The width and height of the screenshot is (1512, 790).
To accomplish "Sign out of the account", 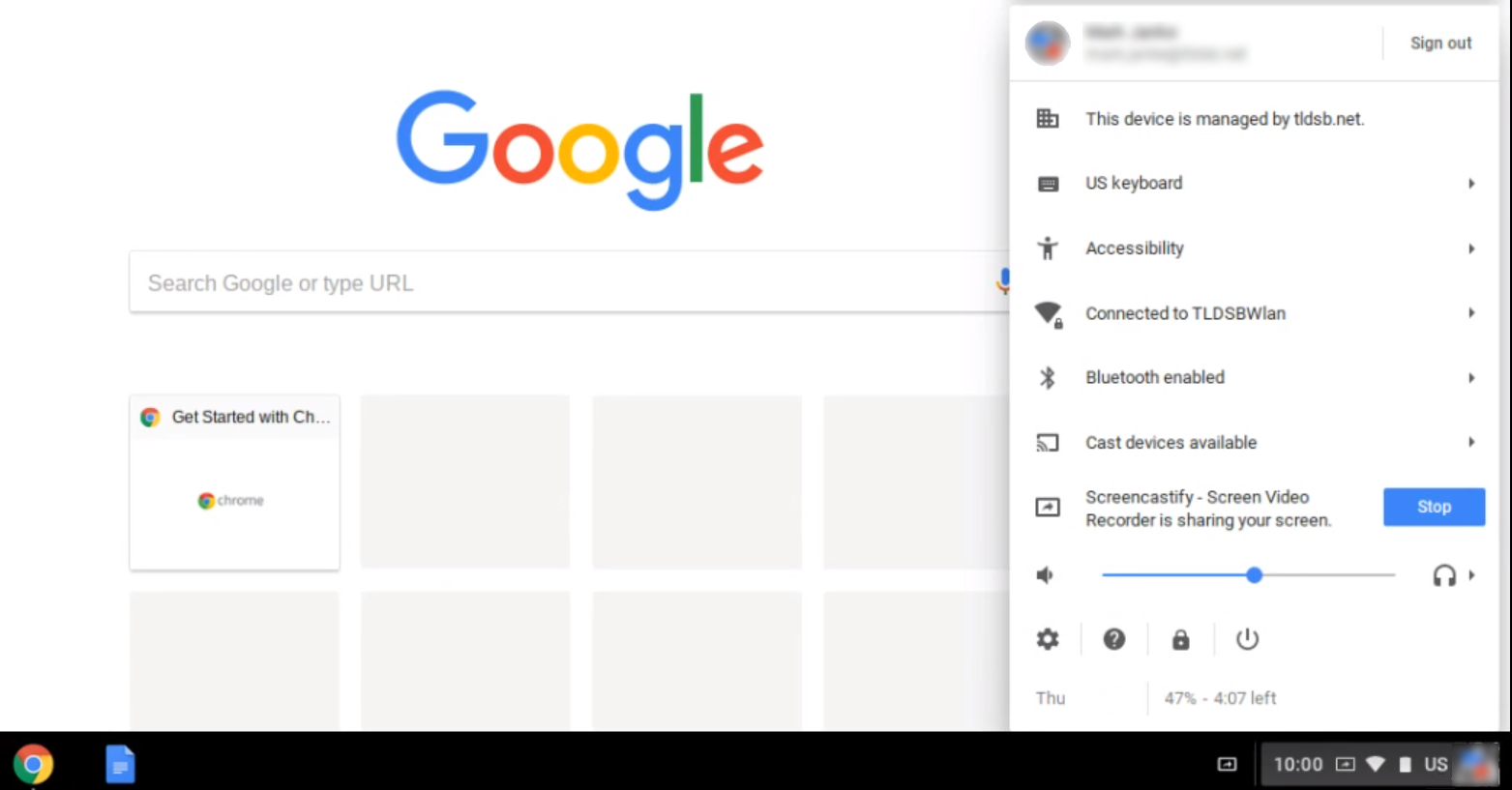I will pyautogui.click(x=1440, y=43).
